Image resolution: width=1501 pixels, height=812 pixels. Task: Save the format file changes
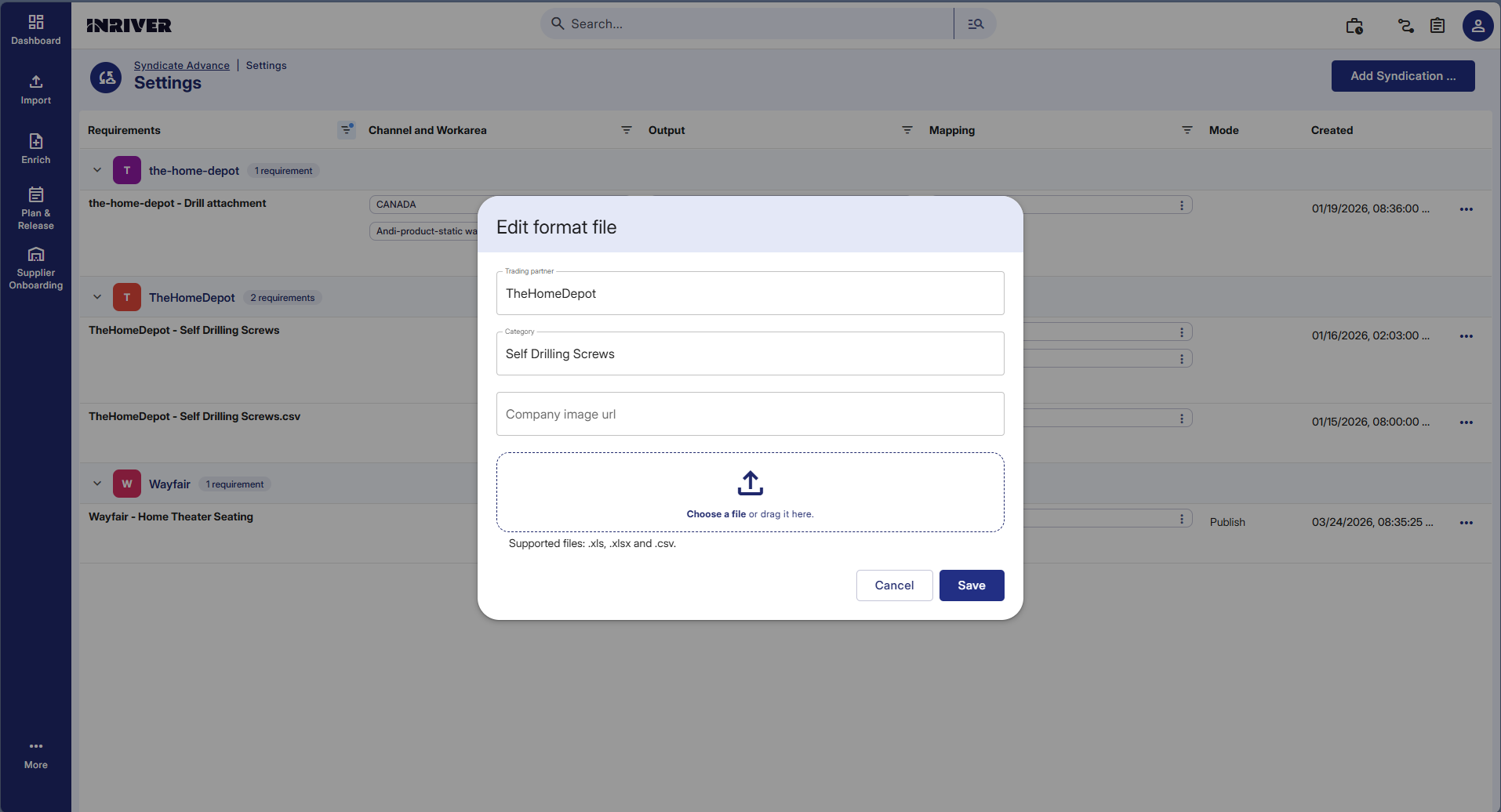(x=972, y=585)
